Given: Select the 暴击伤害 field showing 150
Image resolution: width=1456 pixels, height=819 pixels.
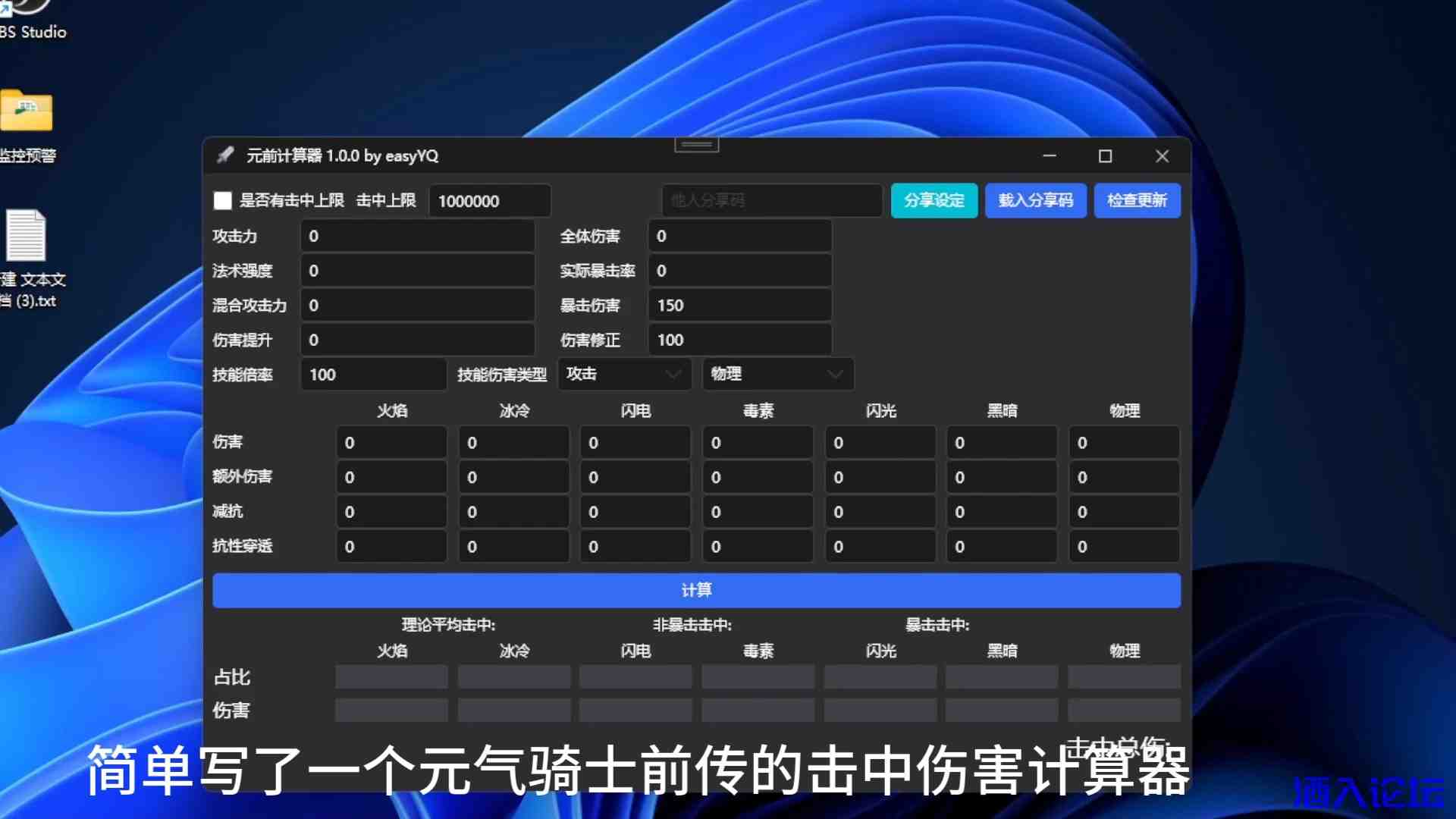Looking at the screenshot, I should 739,306.
